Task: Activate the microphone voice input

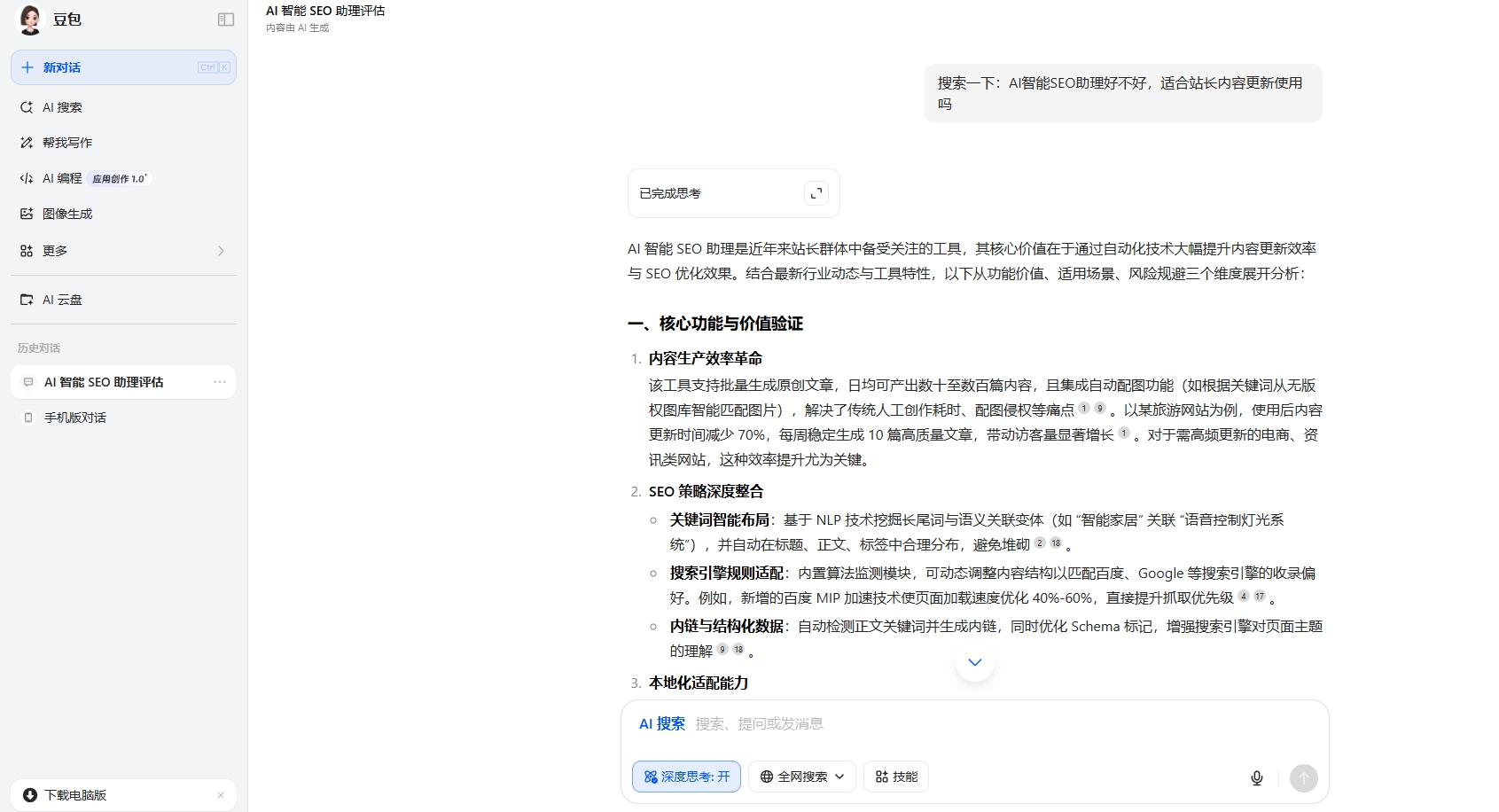Action: pos(1256,777)
